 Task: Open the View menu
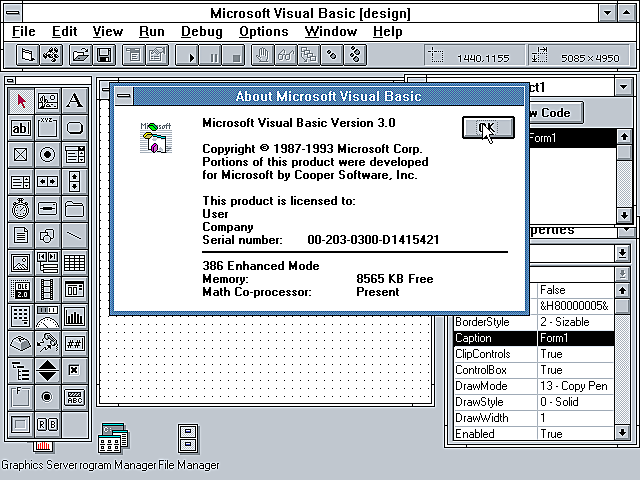coord(108,31)
